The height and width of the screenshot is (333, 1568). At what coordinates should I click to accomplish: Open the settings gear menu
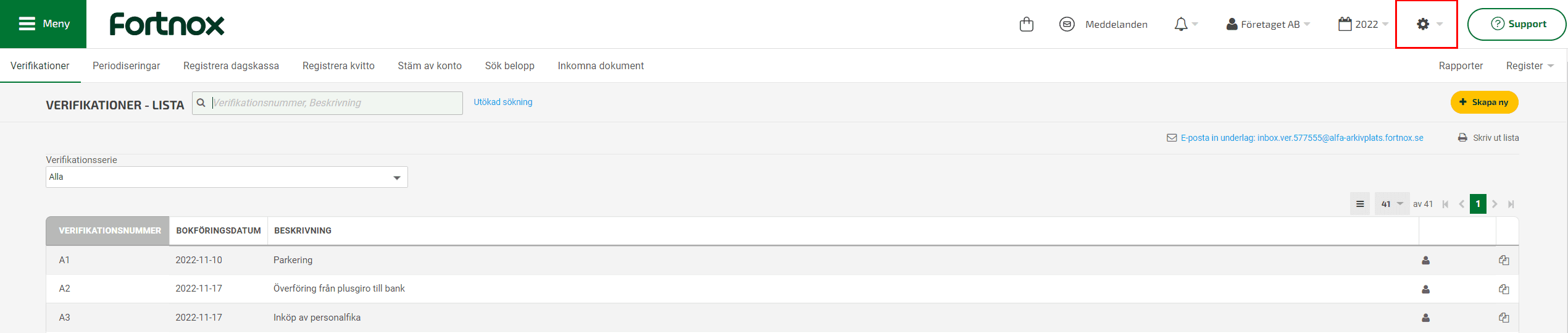click(x=1428, y=24)
